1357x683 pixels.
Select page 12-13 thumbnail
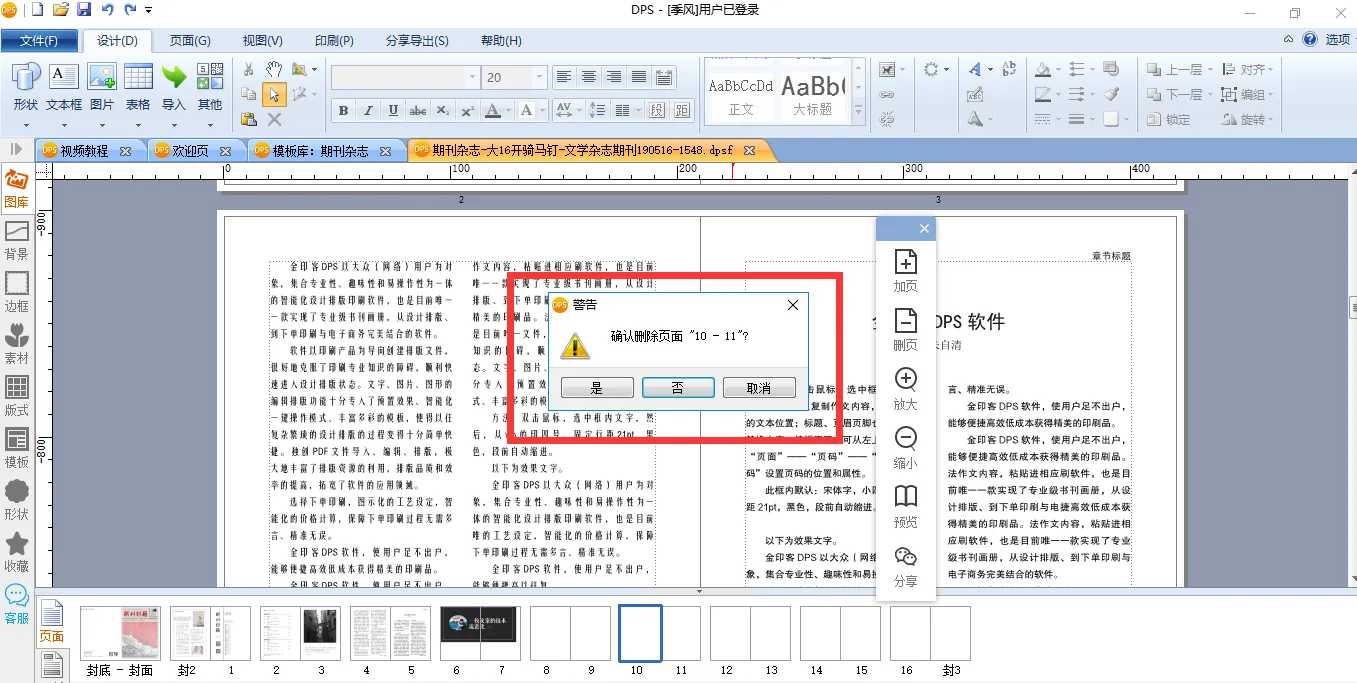(x=750, y=634)
